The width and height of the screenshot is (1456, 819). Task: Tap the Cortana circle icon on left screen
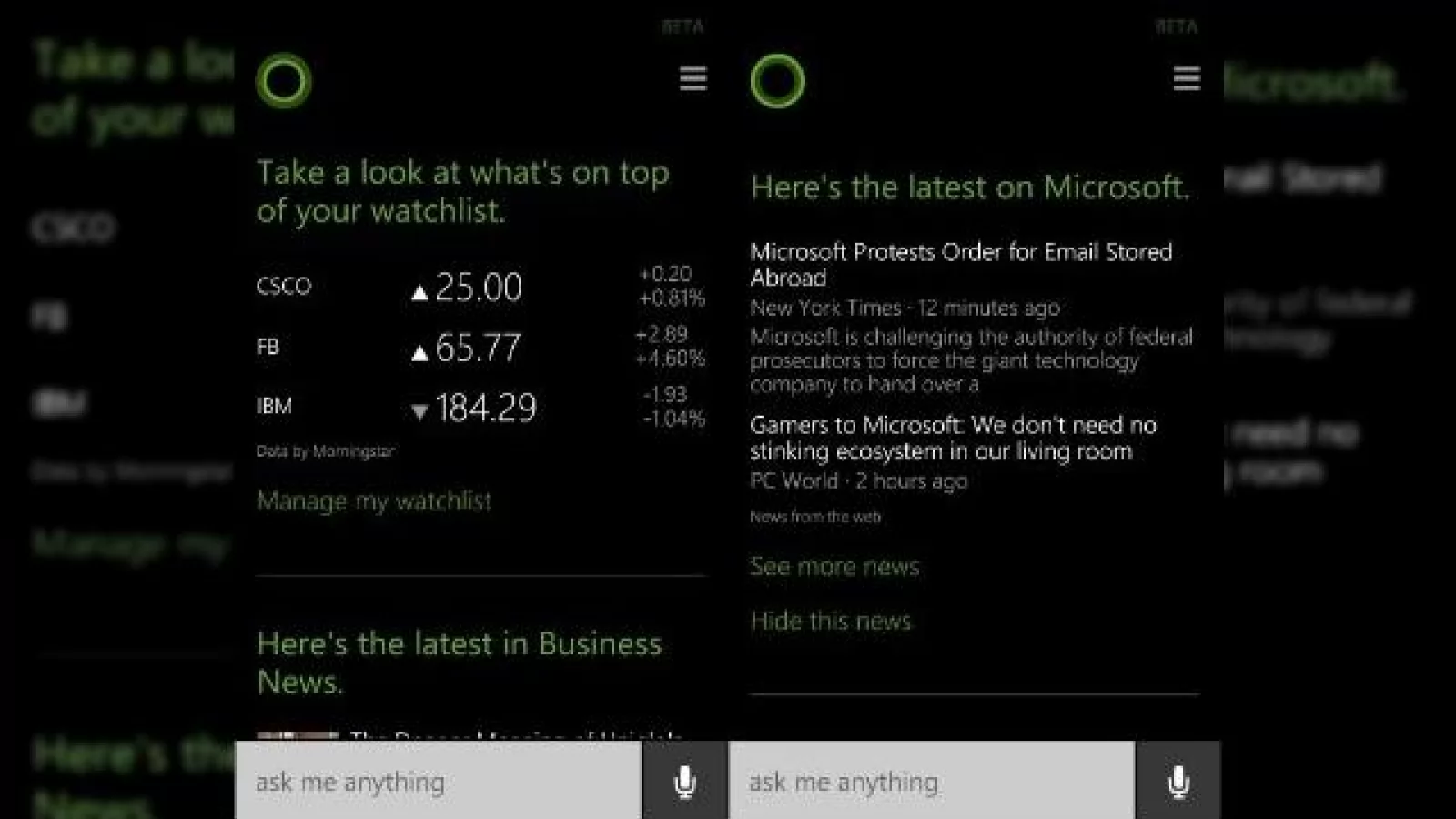284,81
